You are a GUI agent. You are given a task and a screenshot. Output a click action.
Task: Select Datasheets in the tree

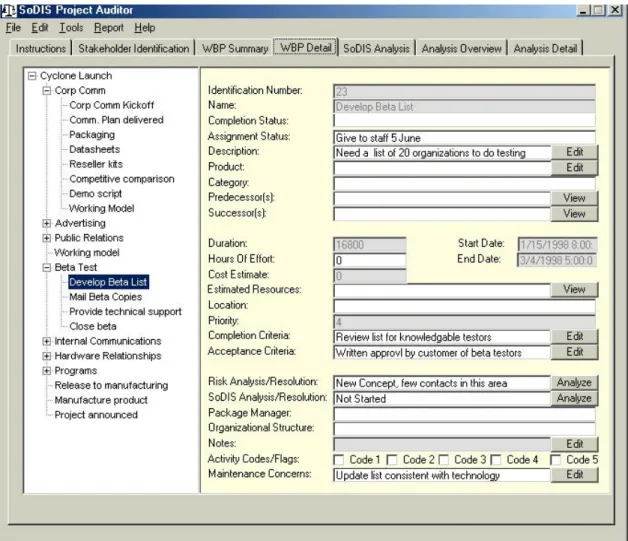coord(95,149)
